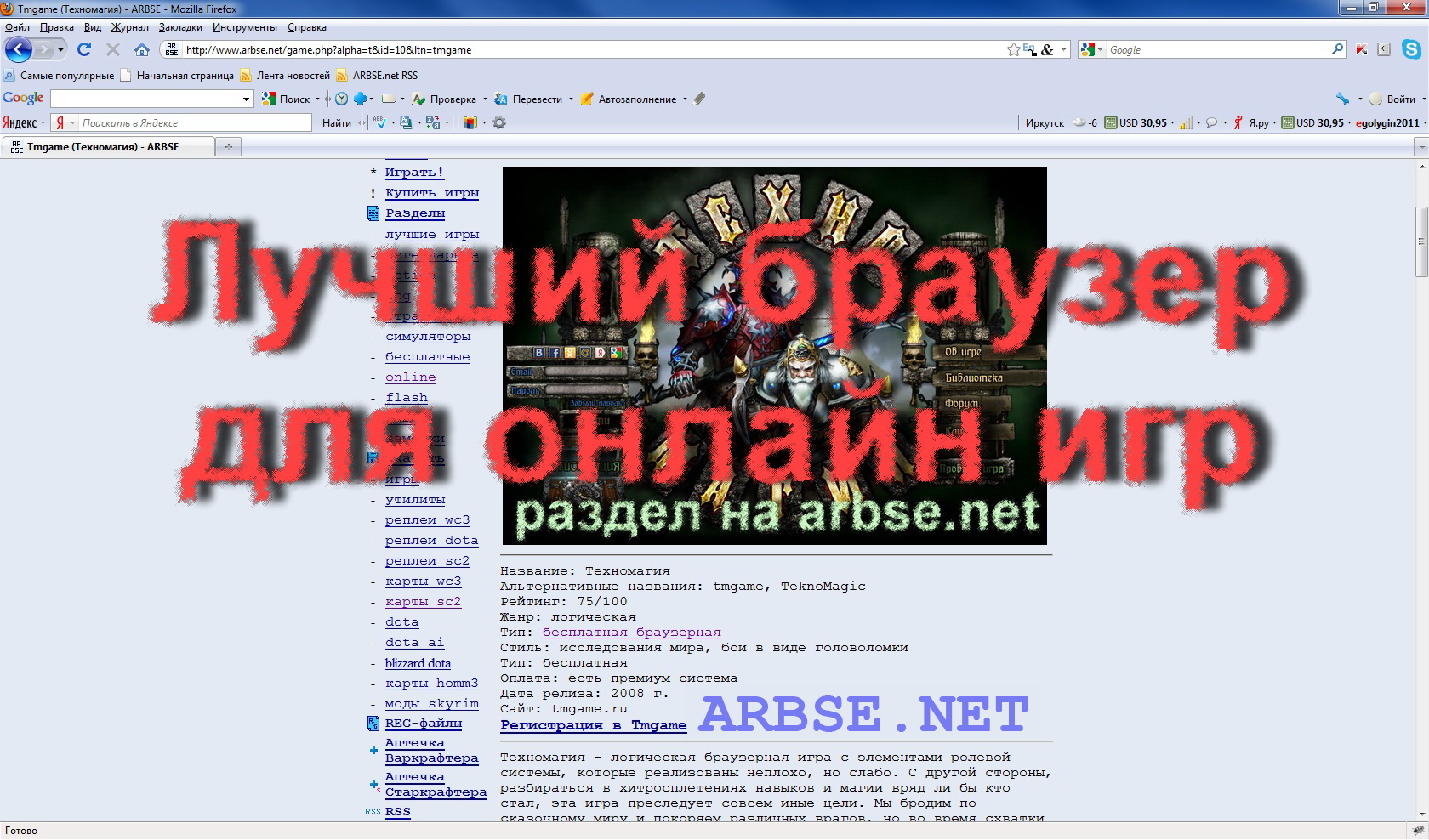Open Yandex bar gear settings

point(499,122)
